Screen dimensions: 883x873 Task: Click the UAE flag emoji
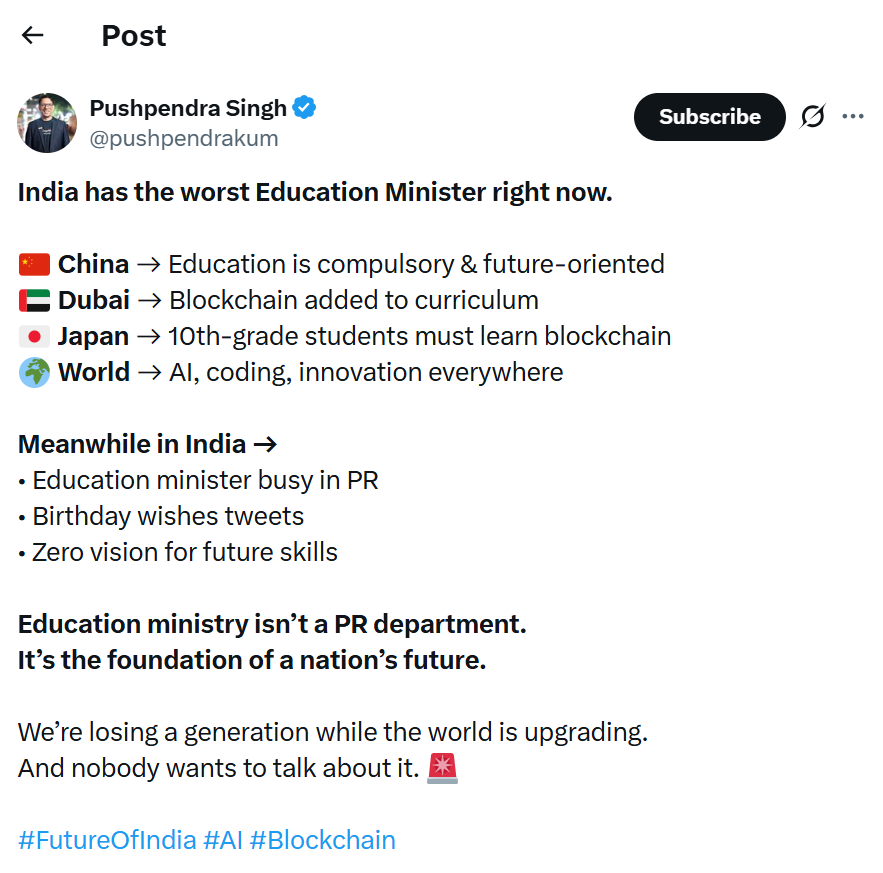coord(34,301)
